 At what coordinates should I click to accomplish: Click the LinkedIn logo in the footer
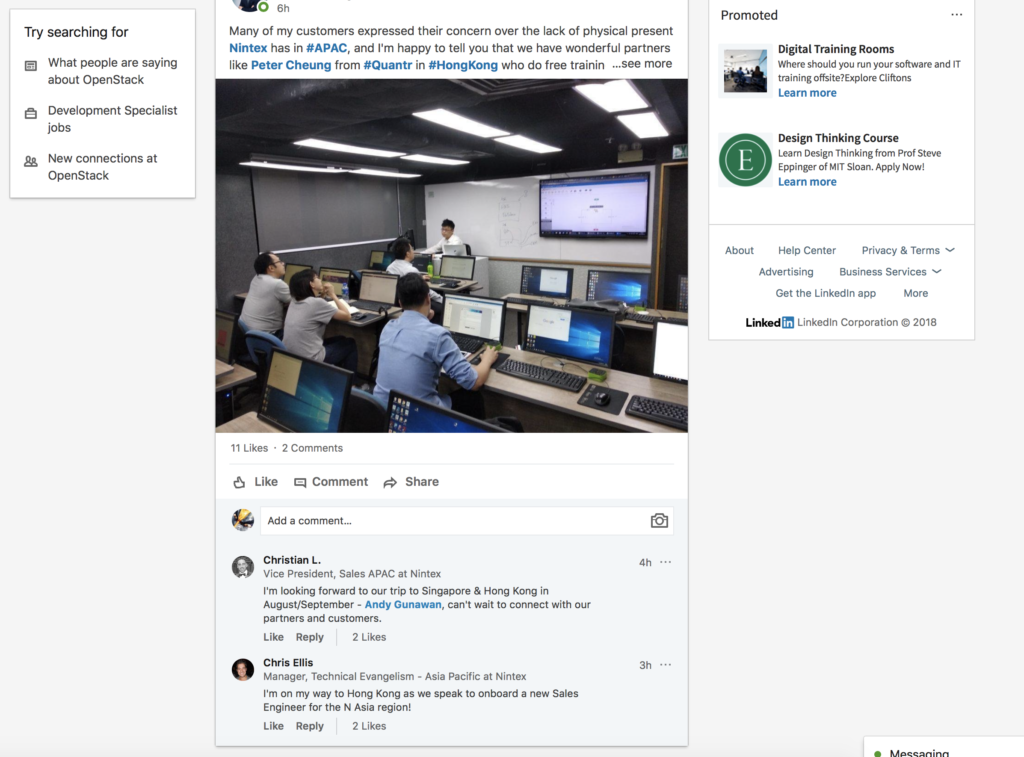tap(770, 323)
